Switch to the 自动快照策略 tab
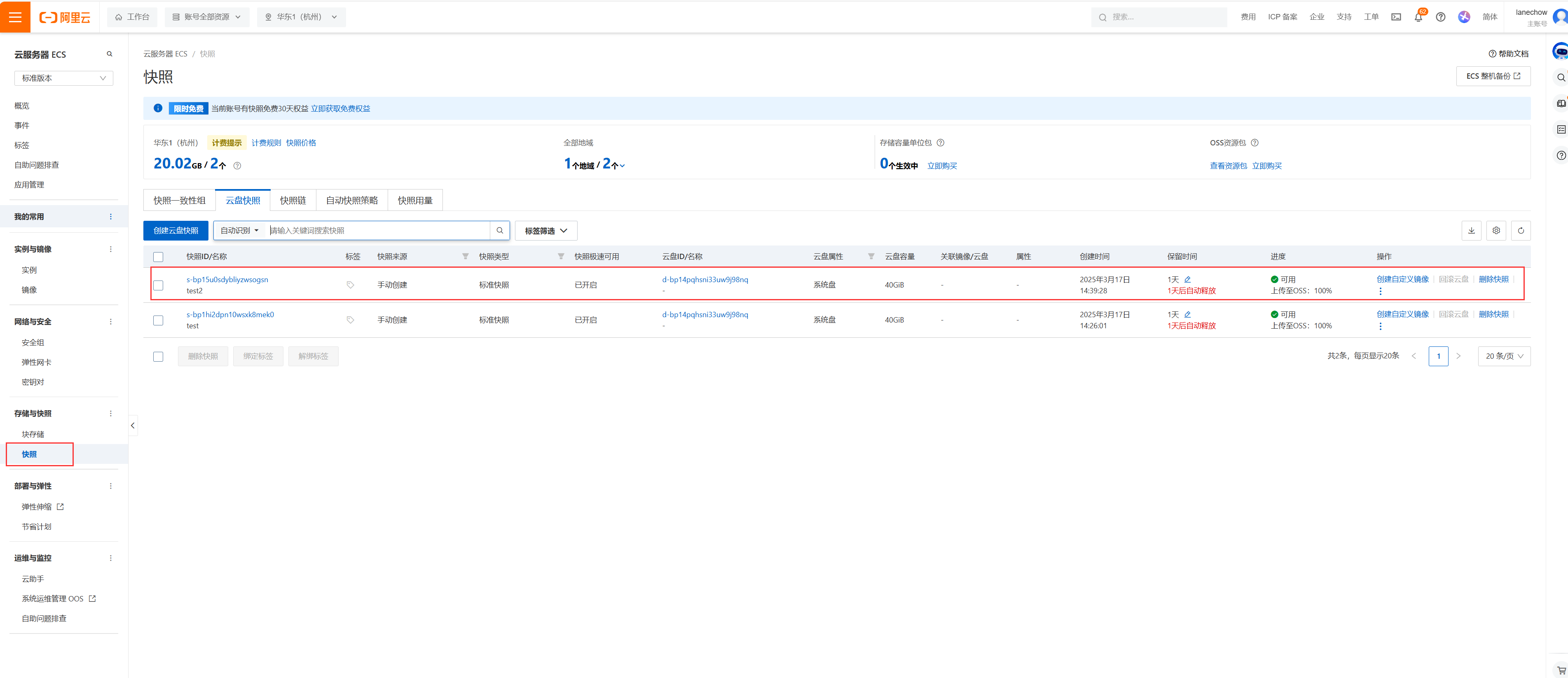This screenshot has width=1568, height=678. (352, 200)
